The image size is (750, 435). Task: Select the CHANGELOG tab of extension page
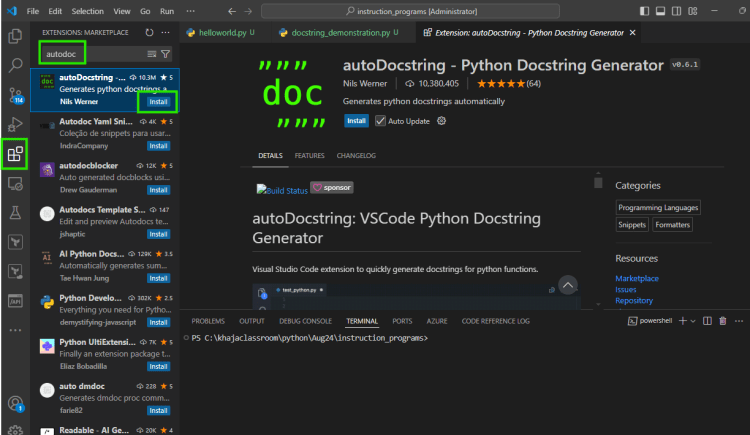pos(356,156)
